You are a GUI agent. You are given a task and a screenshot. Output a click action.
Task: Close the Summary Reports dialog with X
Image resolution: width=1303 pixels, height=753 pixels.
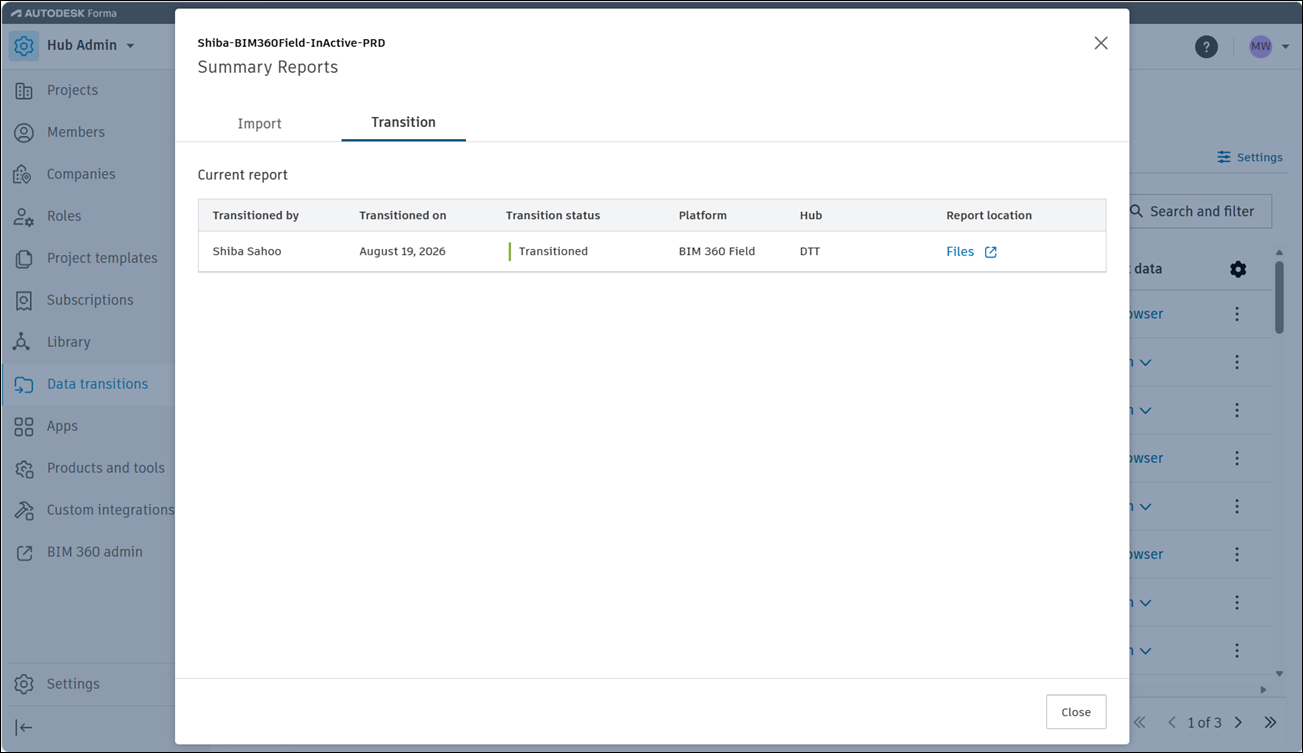[1101, 43]
